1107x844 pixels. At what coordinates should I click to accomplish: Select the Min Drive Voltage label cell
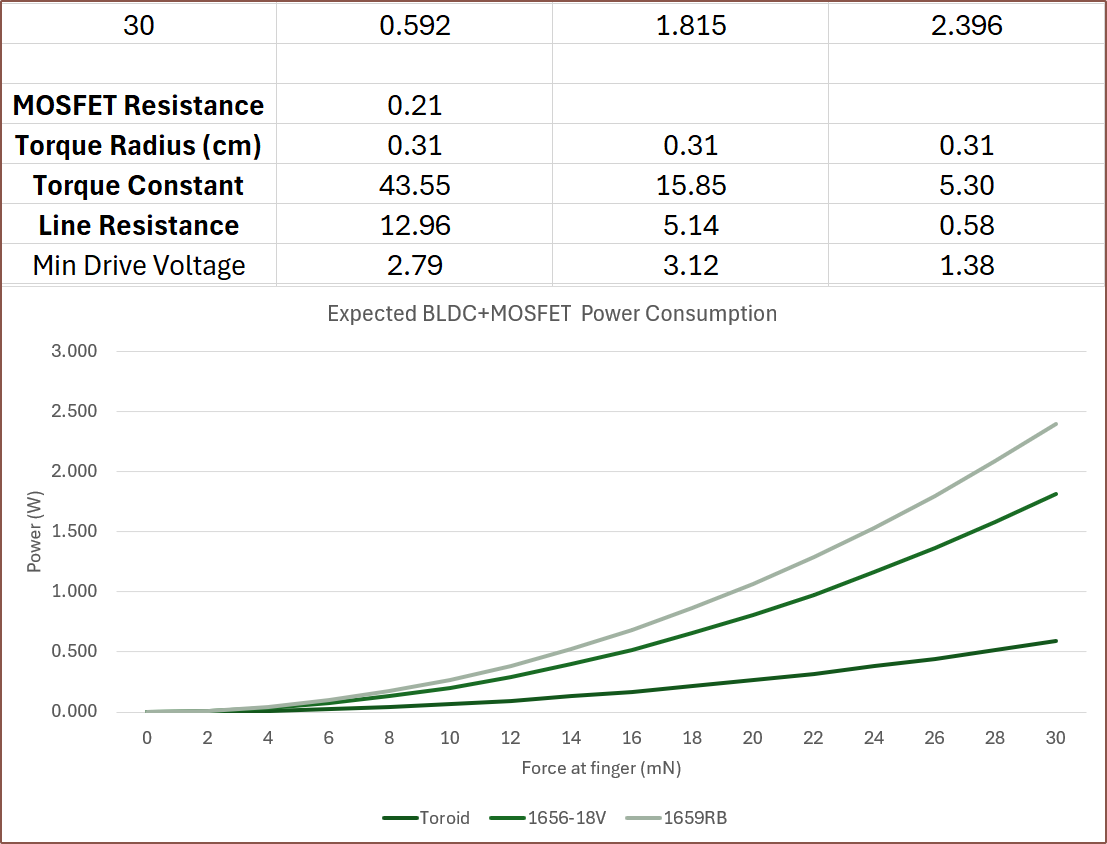(138, 266)
